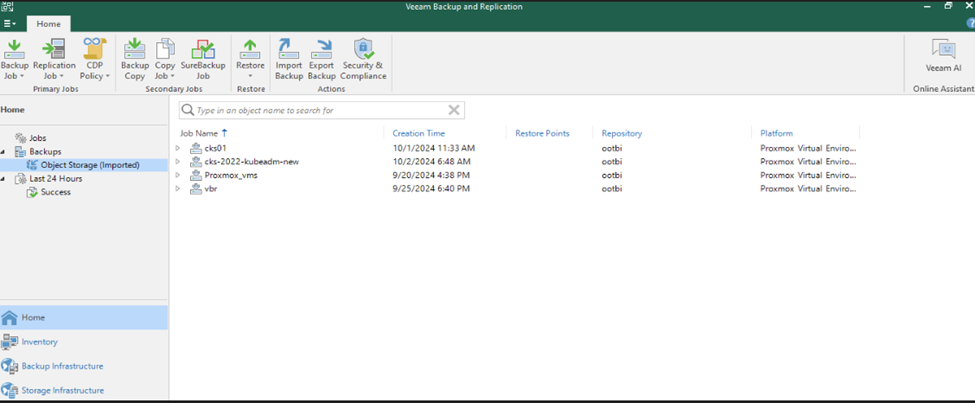The image size is (975, 403).
Task: Select the cks01 job name
Action: pos(215,148)
